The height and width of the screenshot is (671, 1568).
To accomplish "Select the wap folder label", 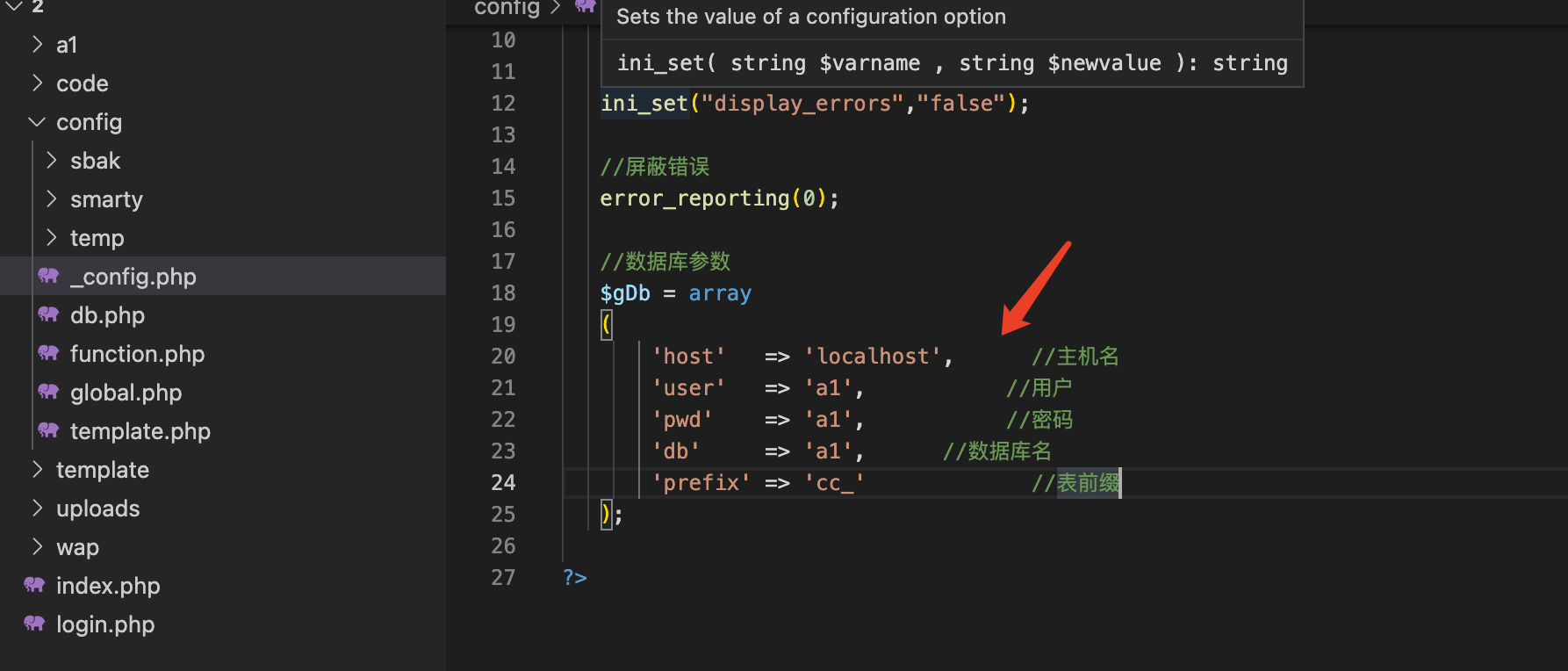I will tap(77, 547).
